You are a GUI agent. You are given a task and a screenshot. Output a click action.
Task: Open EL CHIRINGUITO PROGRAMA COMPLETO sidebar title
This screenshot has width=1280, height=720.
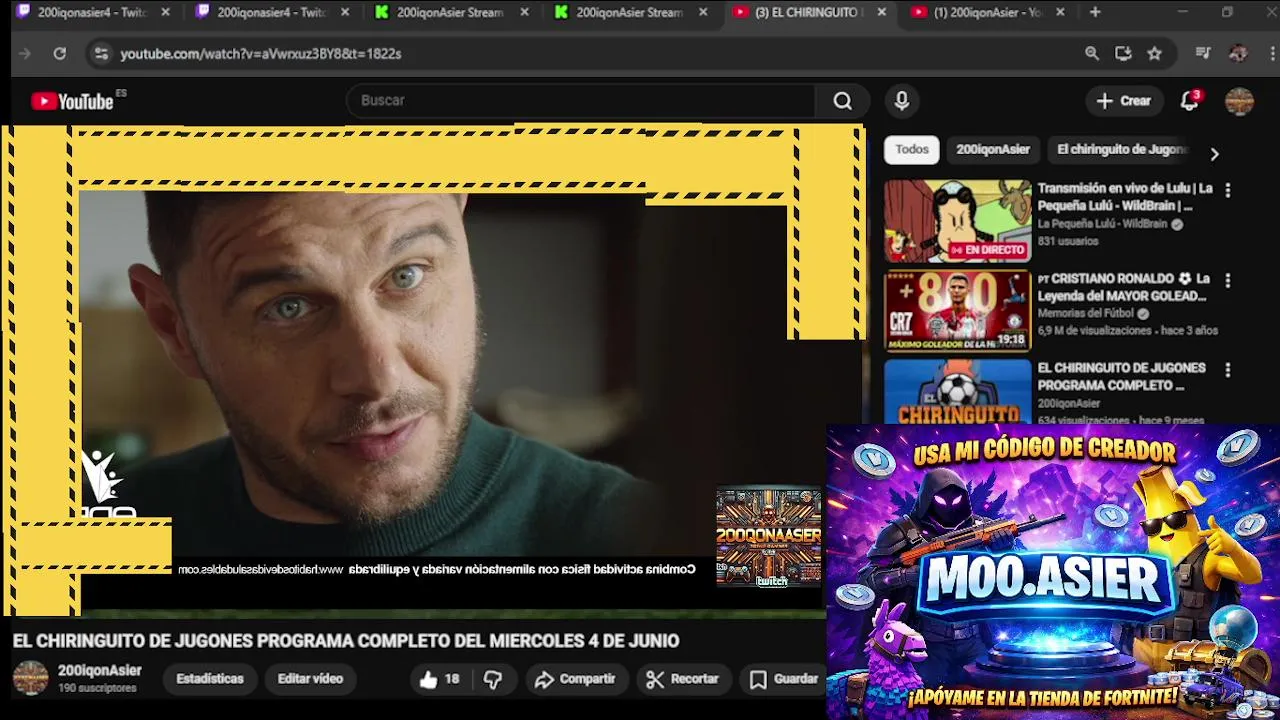(1121, 376)
